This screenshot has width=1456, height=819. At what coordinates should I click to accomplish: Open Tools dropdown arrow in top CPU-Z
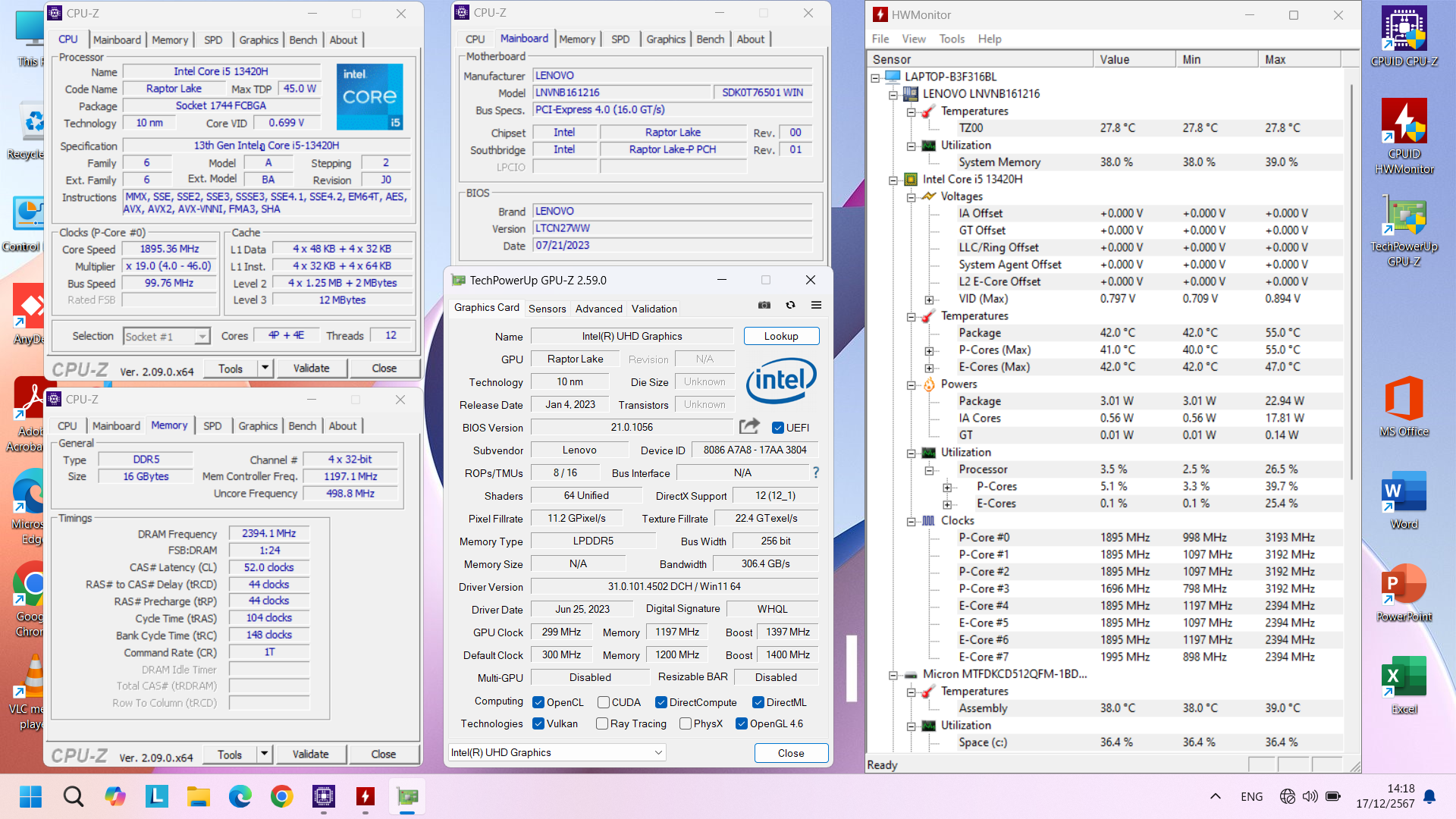click(x=265, y=368)
